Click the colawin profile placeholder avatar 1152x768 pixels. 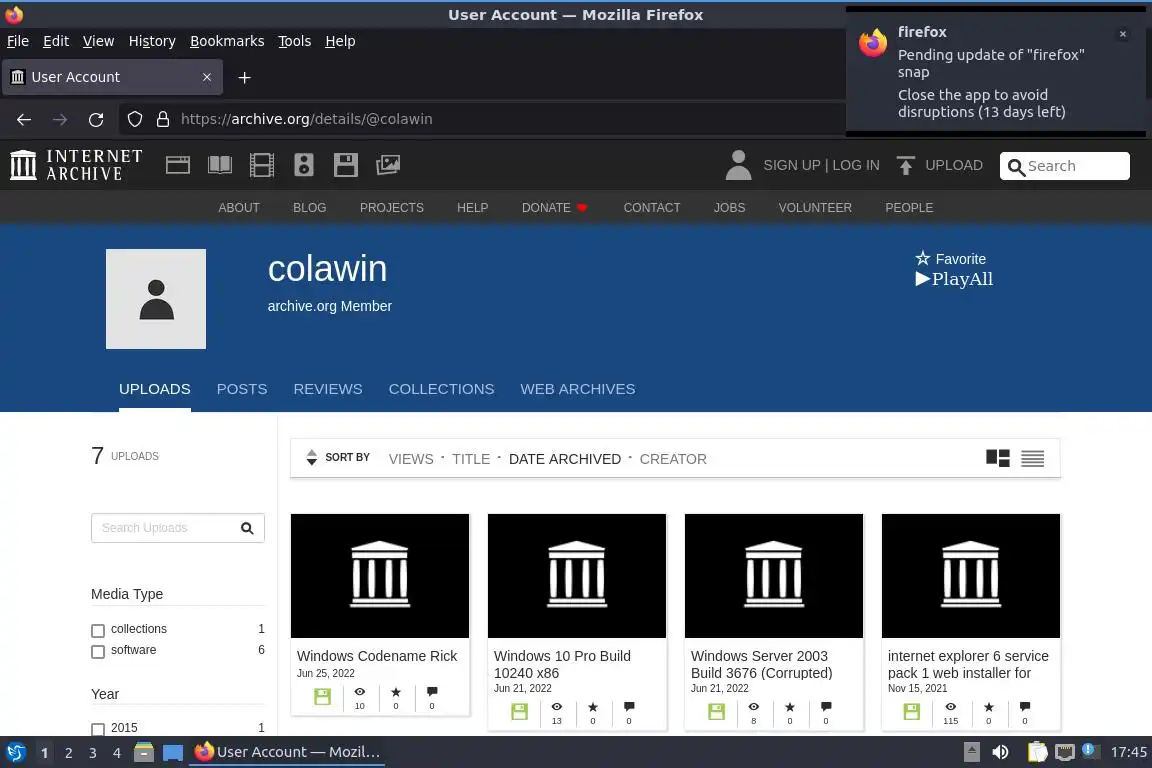(156, 298)
